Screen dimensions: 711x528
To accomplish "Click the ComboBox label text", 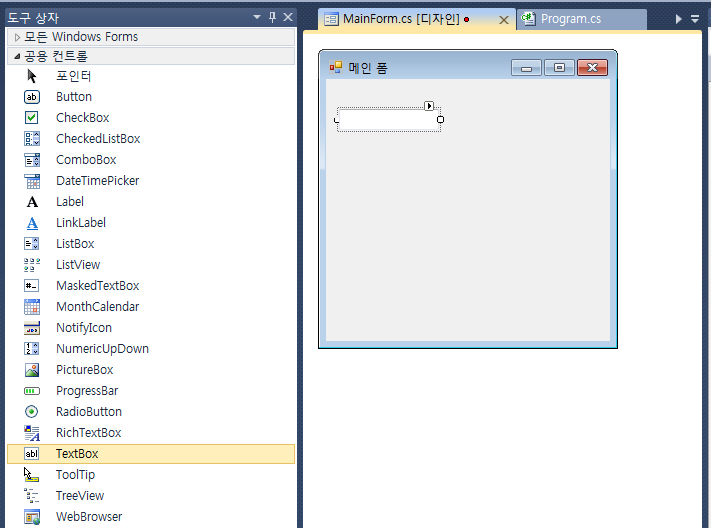I will click(x=86, y=160).
